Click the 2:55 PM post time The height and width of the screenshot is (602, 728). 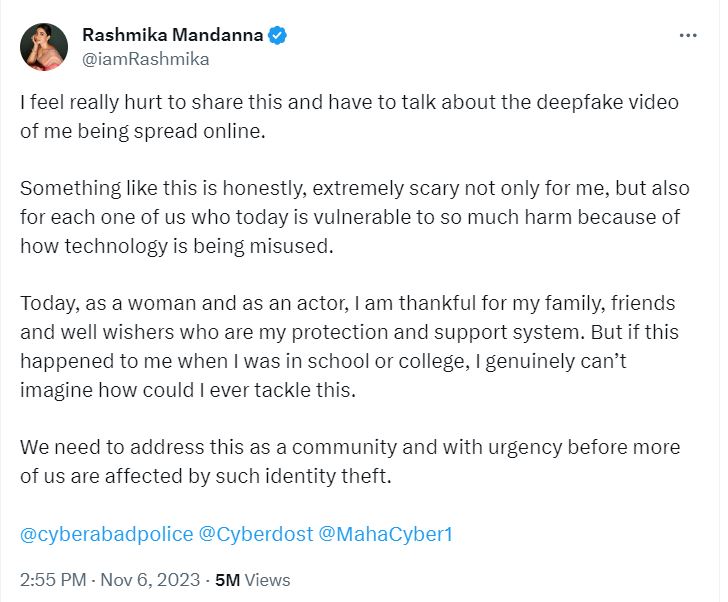click(51, 579)
